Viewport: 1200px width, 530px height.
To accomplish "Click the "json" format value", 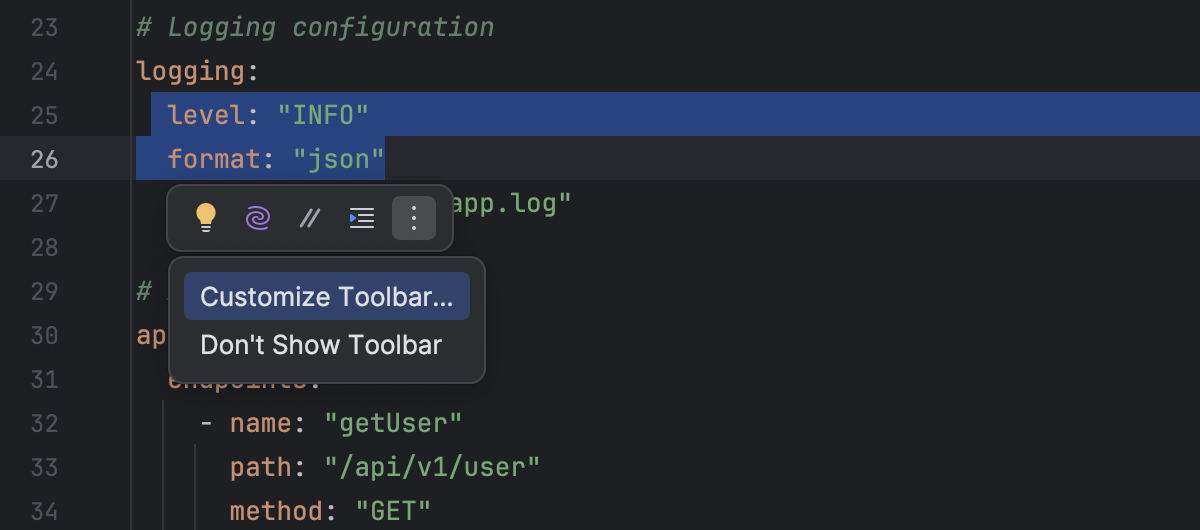I will pyautogui.click(x=339, y=159).
